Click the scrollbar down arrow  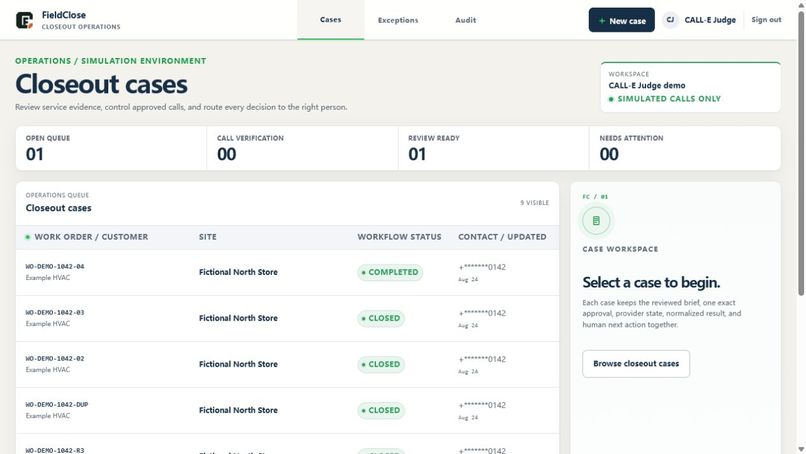801,449
